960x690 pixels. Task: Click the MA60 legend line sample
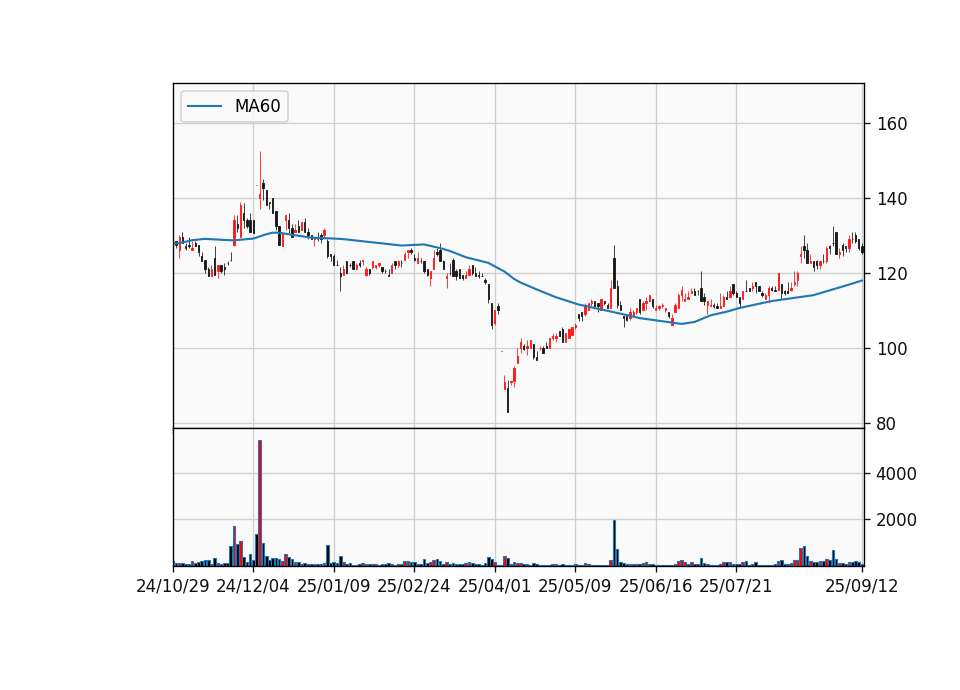204,106
